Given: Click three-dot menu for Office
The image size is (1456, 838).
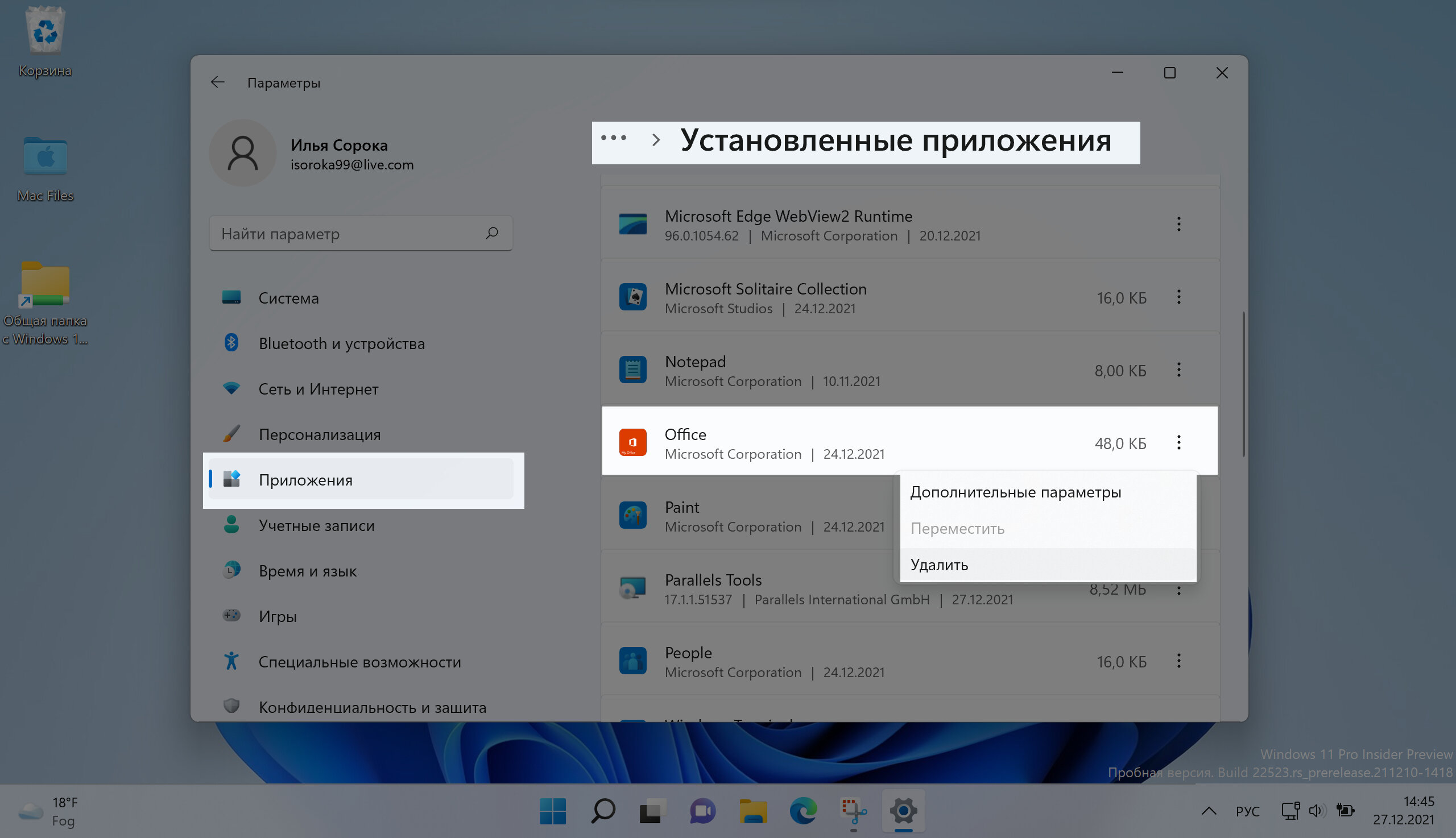Looking at the screenshot, I should pyautogui.click(x=1178, y=443).
